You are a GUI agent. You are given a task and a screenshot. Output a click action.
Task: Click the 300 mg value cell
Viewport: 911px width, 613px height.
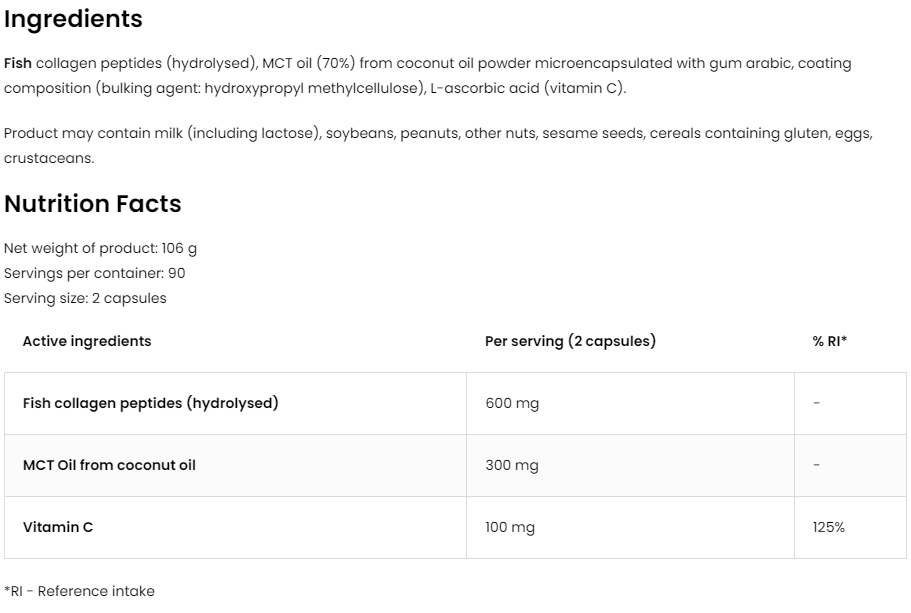512,465
